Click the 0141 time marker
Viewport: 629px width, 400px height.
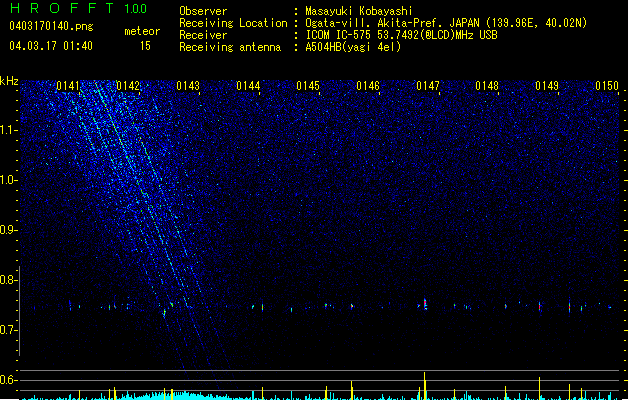tap(68, 86)
